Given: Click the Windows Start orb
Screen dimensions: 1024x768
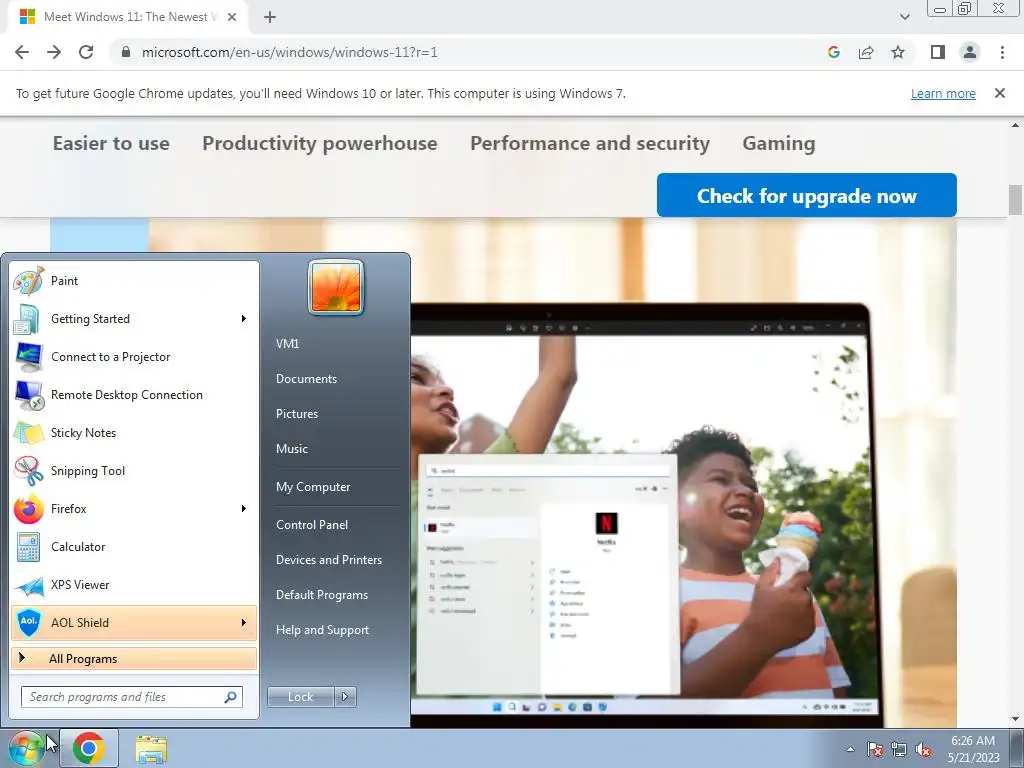Looking at the screenshot, I should coord(26,748).
